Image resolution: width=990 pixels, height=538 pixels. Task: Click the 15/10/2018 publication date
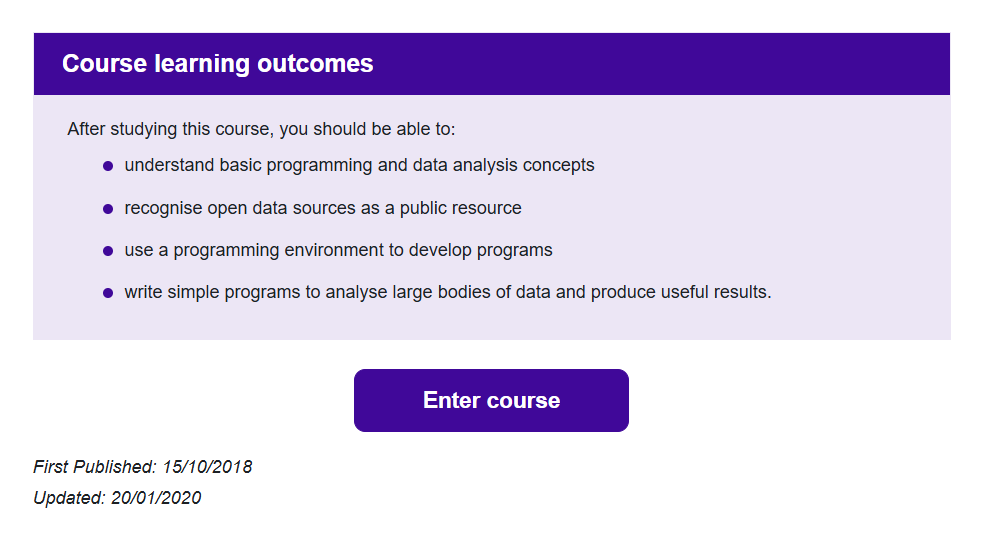click(207, 467)
